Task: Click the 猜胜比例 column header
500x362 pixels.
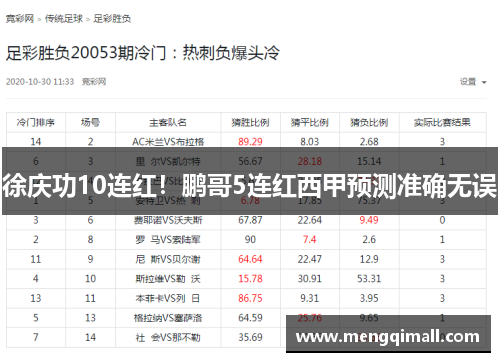Action: (x=250, y=123)
